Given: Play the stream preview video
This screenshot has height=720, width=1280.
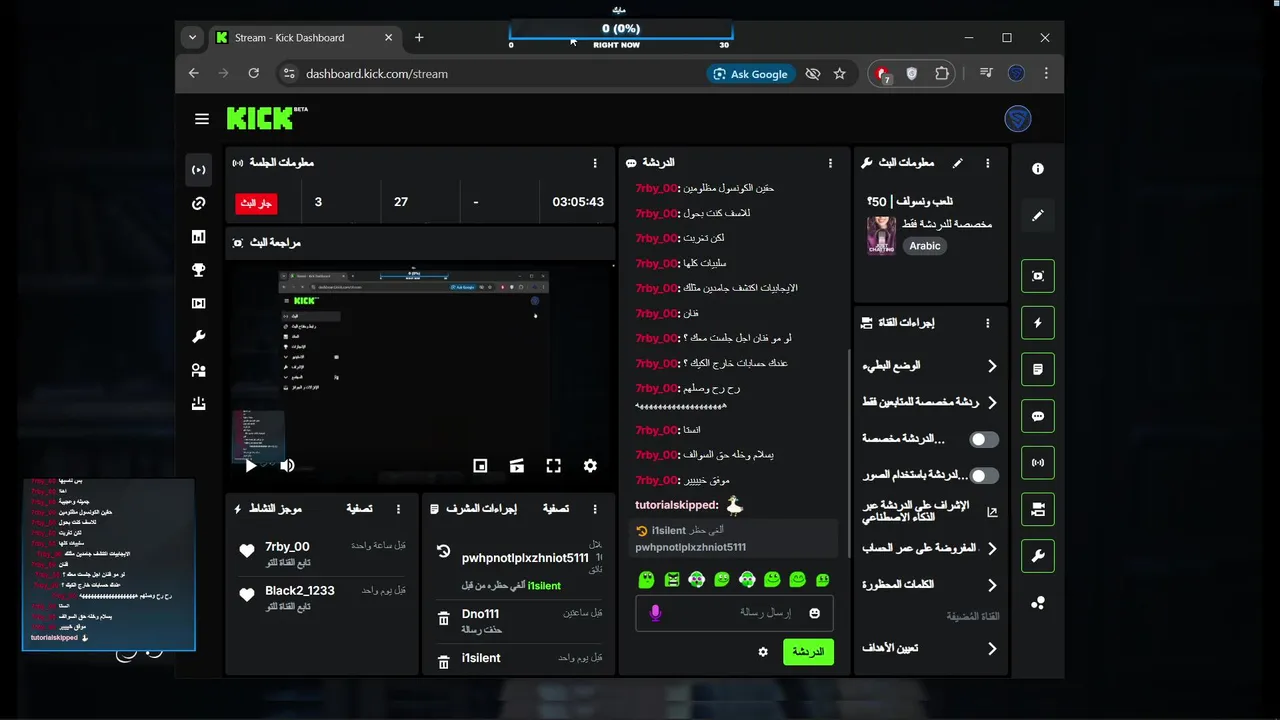Looking at the screenshot, I should point(251,465).
